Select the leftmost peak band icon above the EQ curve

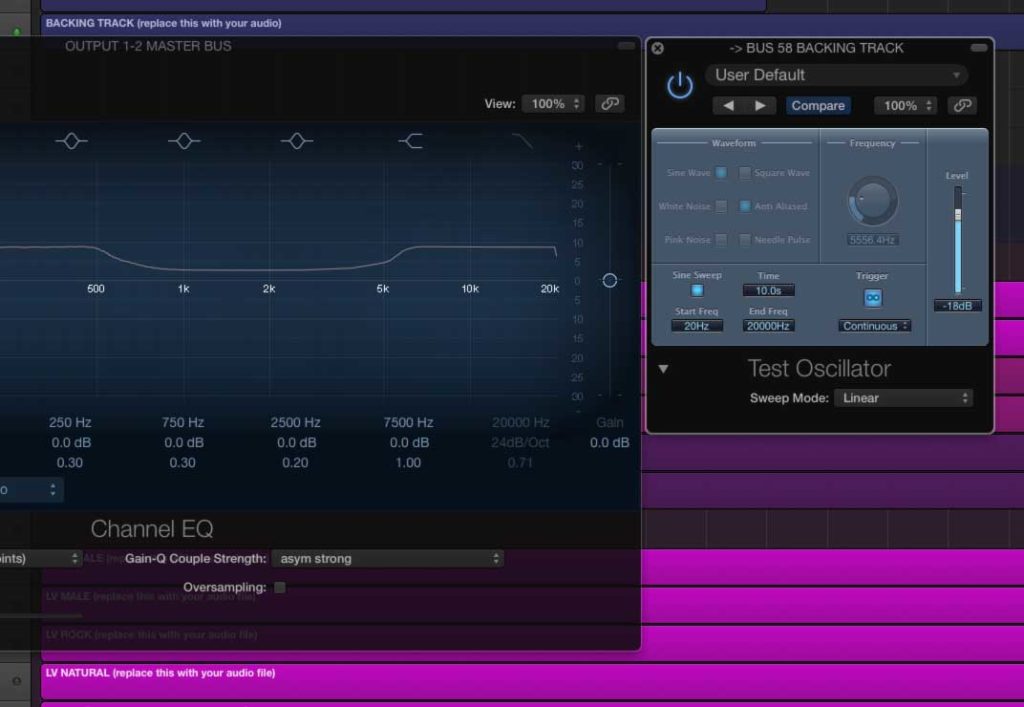point(71,140)
